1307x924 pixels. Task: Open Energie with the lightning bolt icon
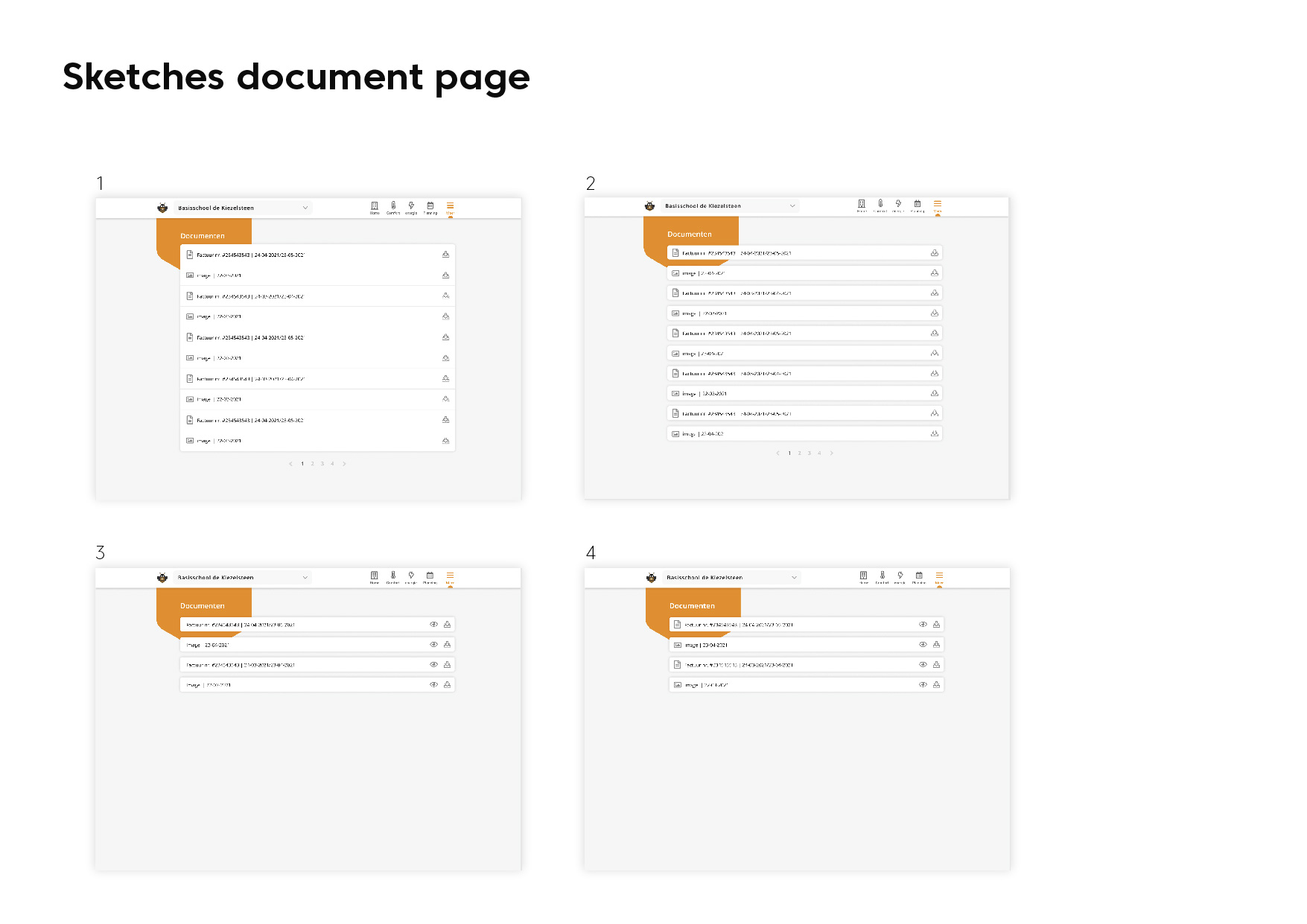tap(411, 207)
